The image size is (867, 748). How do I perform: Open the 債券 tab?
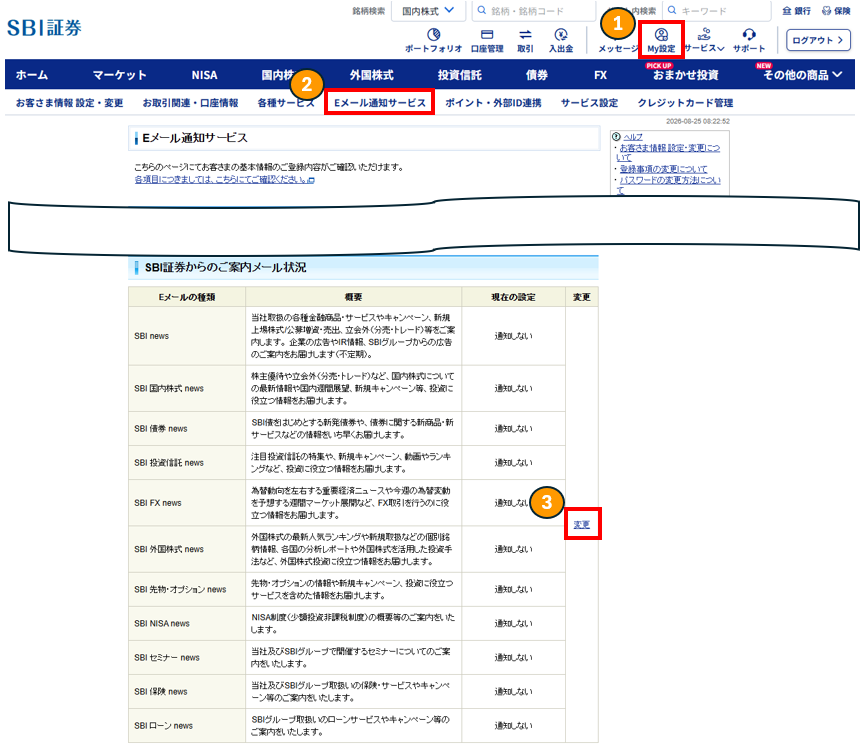[x=537, y=75]
